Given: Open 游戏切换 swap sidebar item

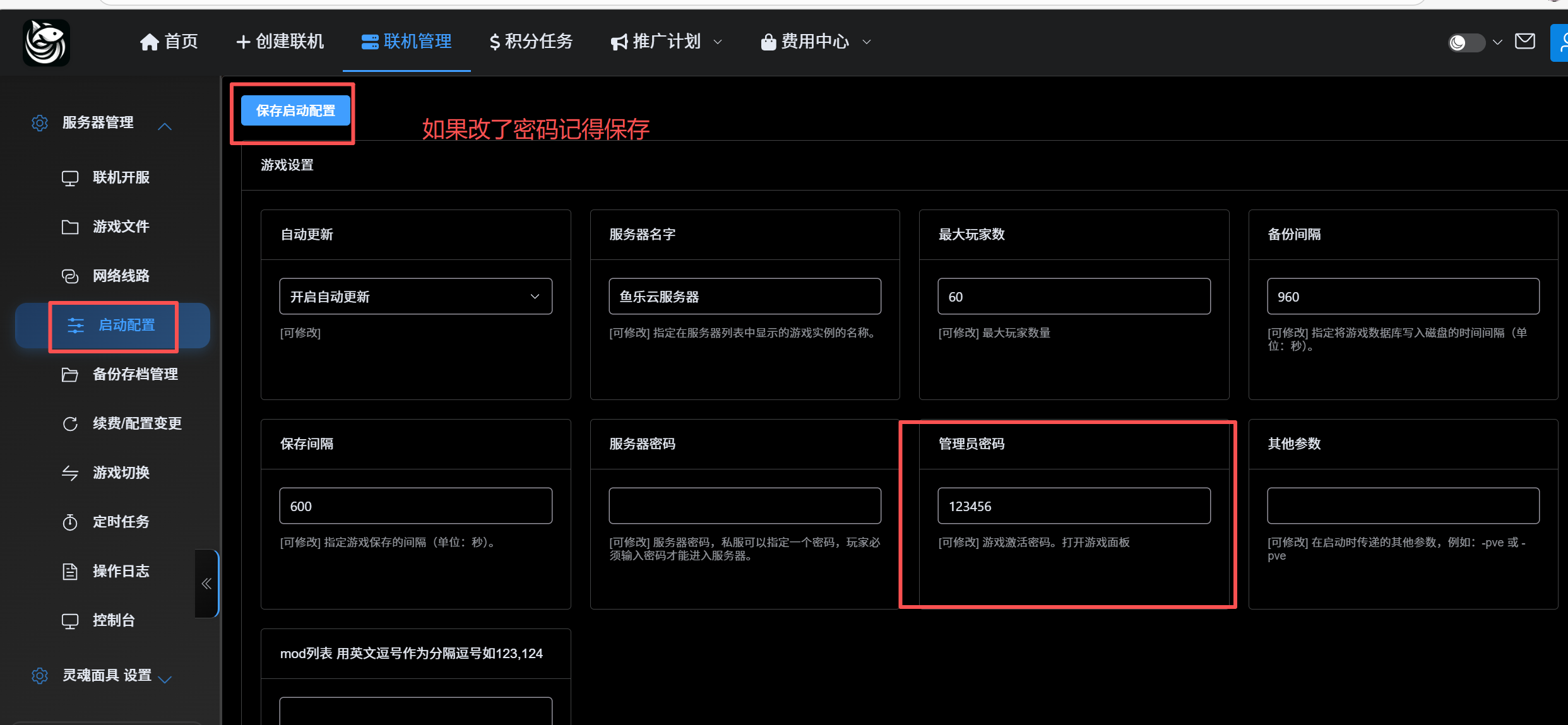Looking at the screenshot, I should coord(121,473).
